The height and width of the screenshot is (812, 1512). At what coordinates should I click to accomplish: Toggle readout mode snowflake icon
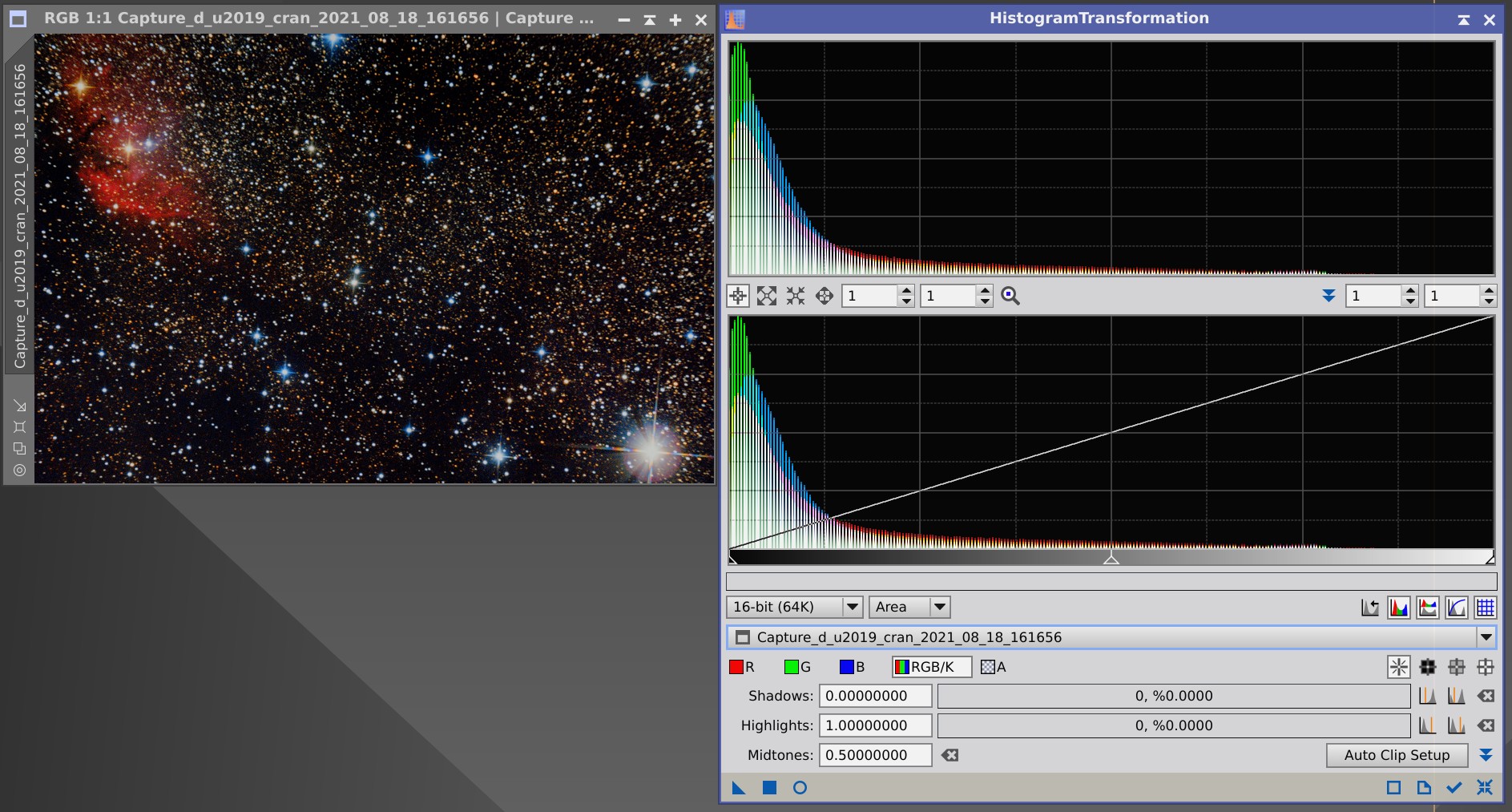pos(1398,667)
